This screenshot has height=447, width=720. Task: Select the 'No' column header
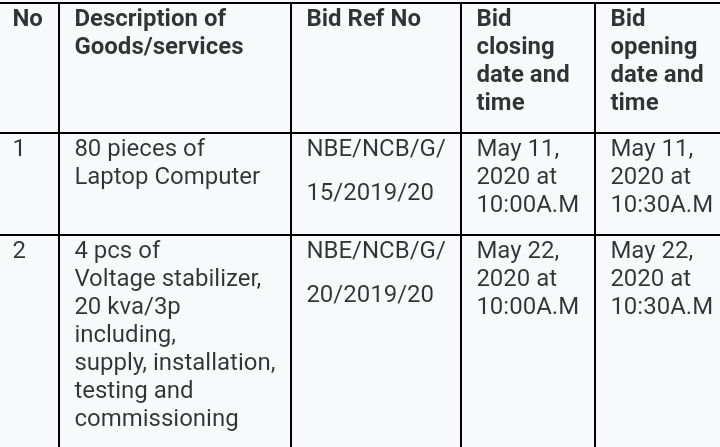[28, 19]
